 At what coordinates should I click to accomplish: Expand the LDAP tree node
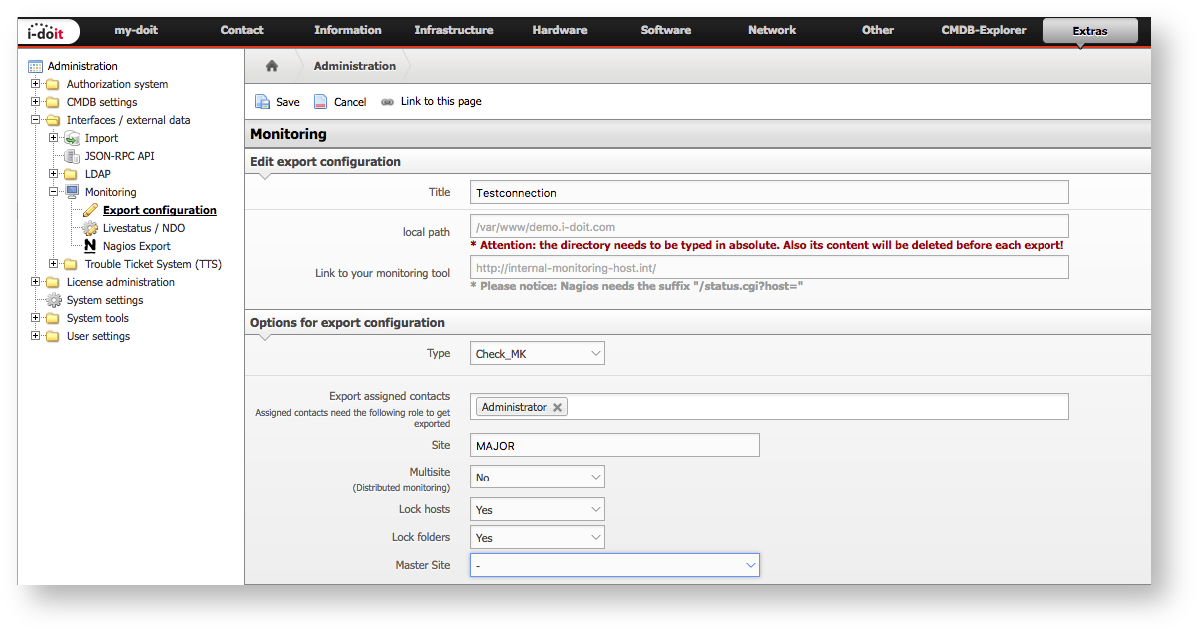coord(54,174)
